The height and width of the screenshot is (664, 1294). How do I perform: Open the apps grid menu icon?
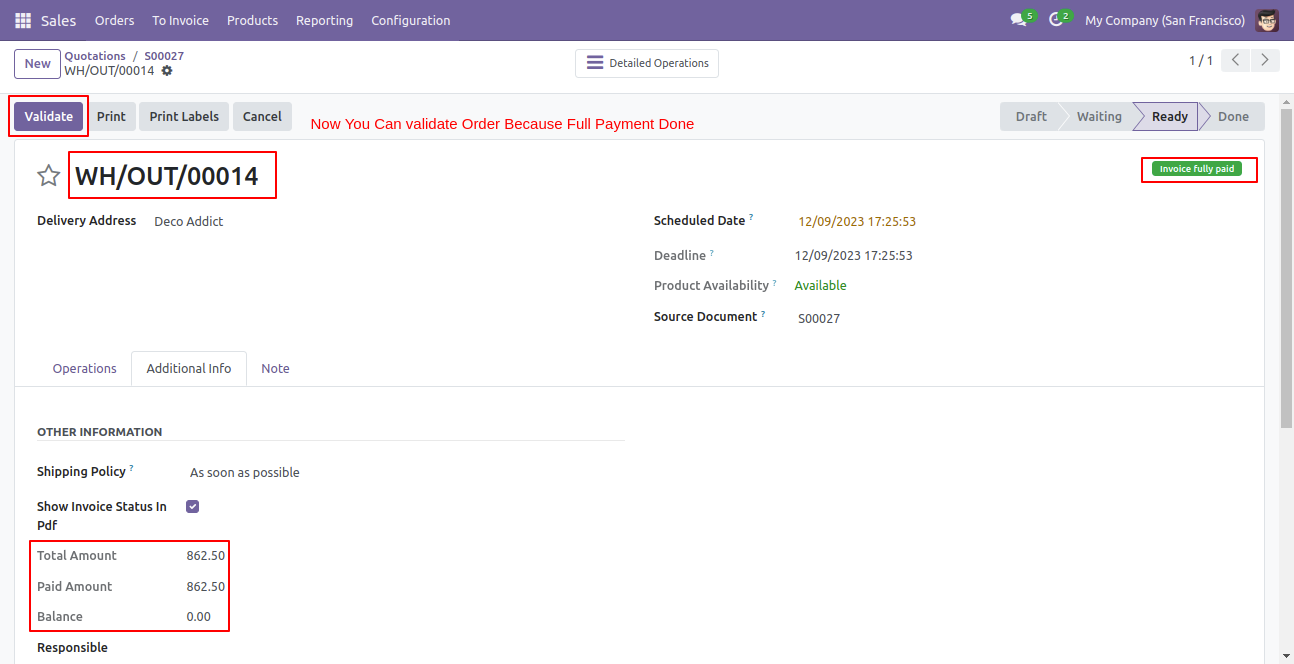[23, 20]
